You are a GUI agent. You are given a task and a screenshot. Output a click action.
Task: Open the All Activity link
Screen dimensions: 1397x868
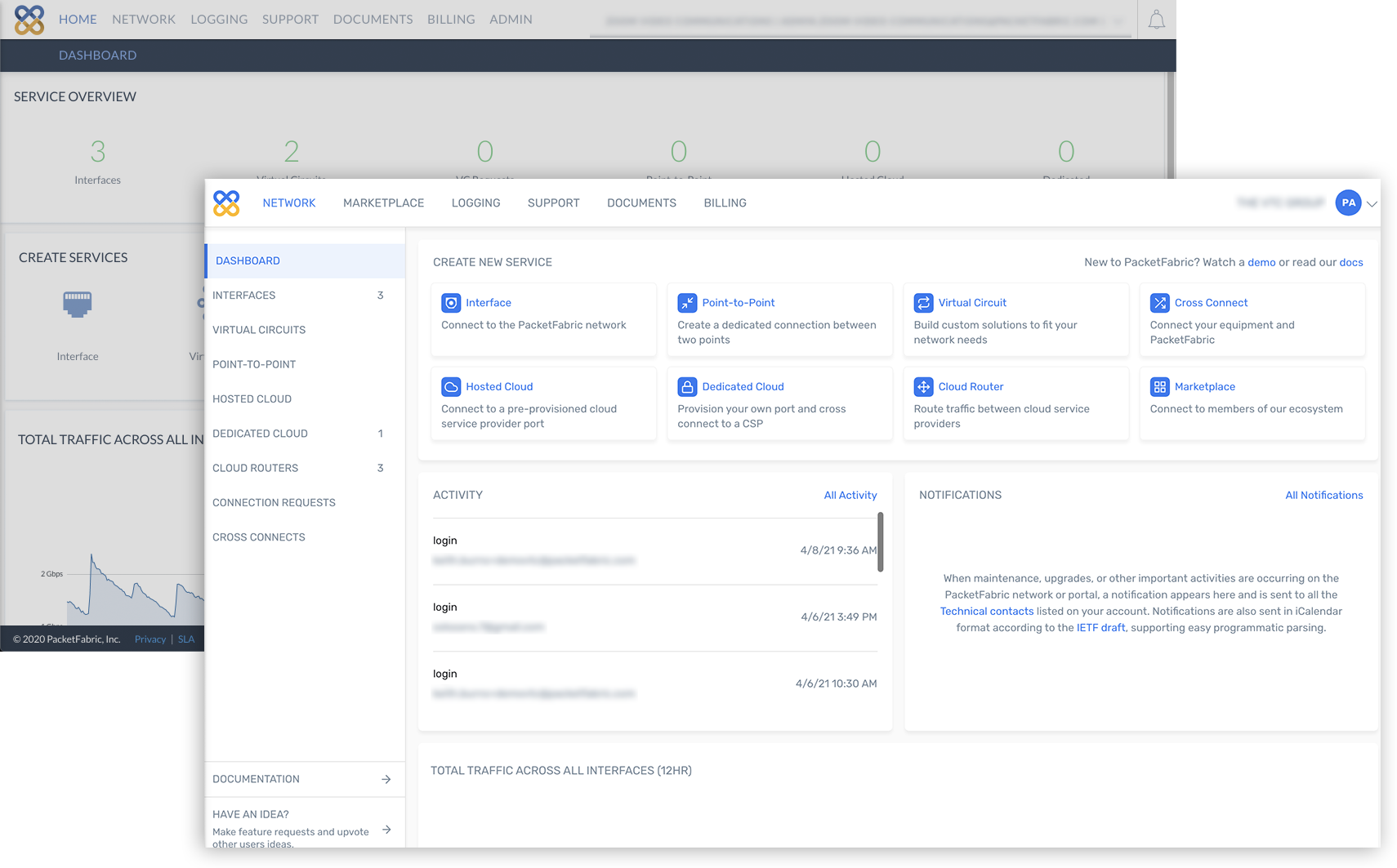tap(850, 496)
